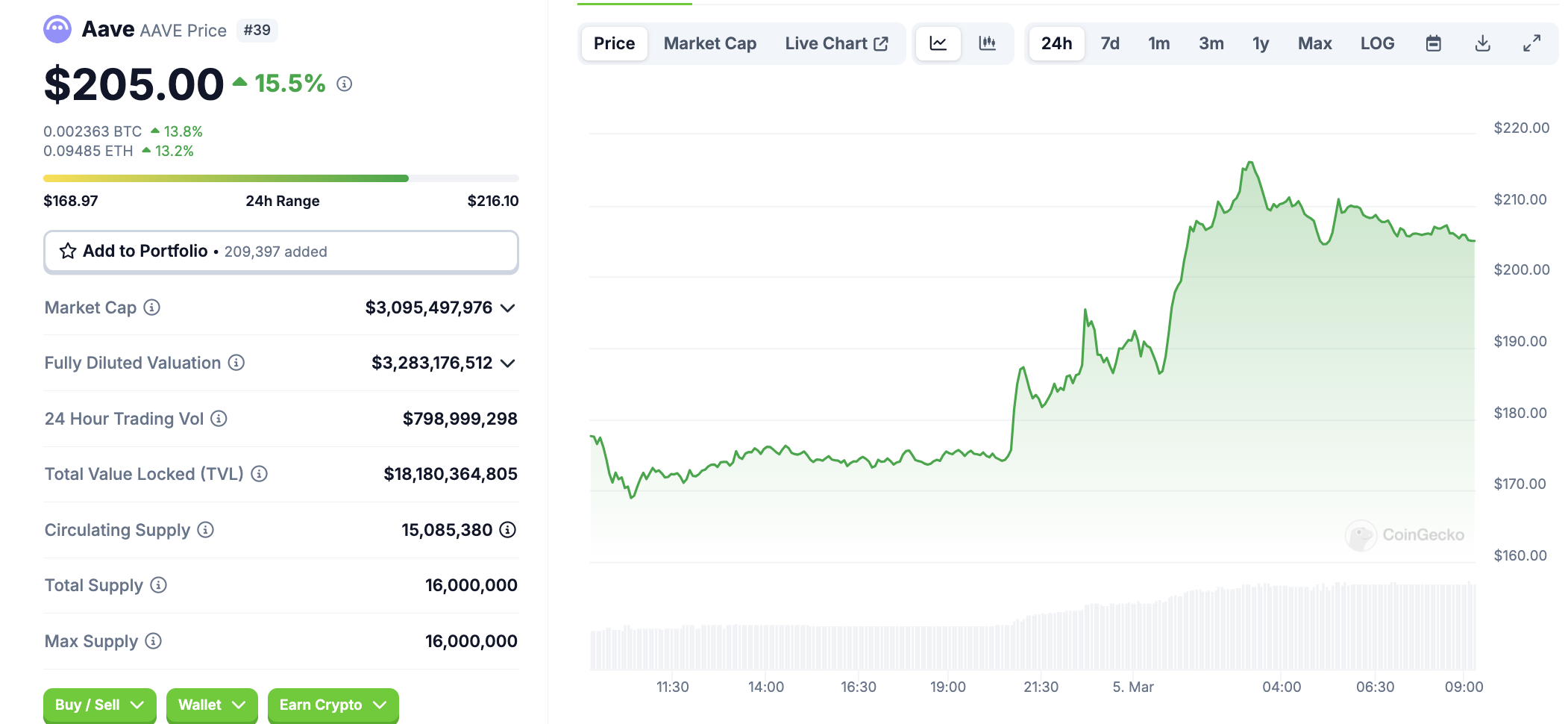
Task: Expand chart to fullscreen
Action: [x=1531, y=43]
